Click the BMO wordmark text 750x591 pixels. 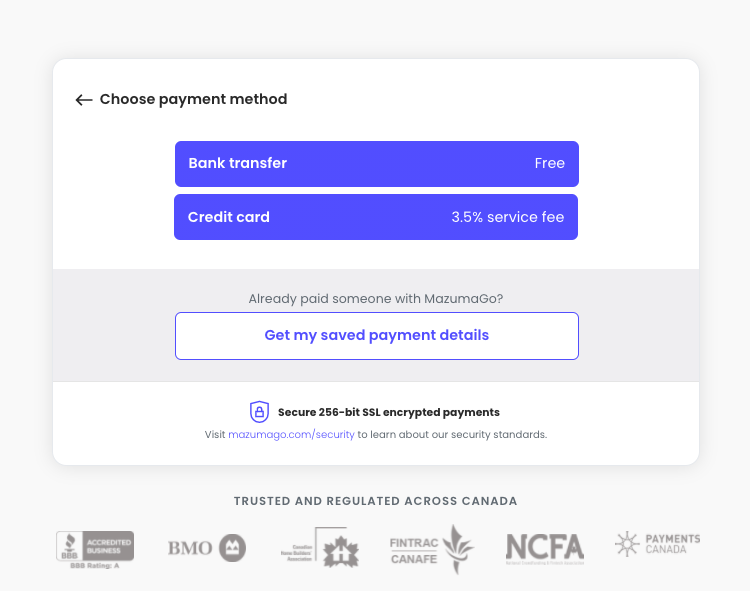pyautogui.click(x=190, y=548)
